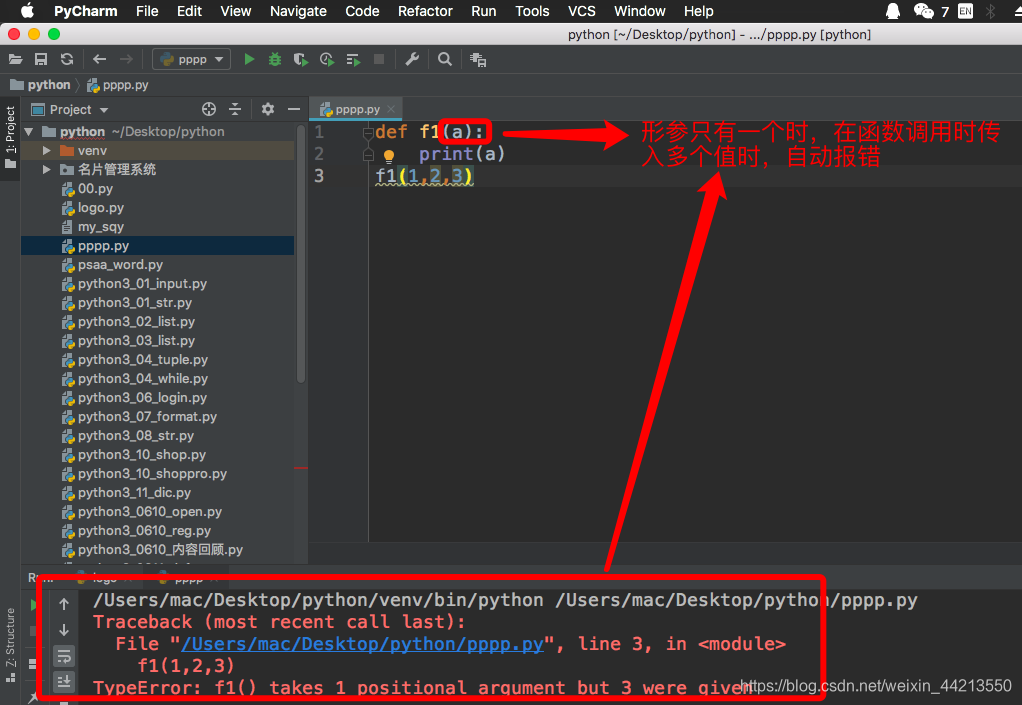
Task: Open the pppp run configuration dropdown
Action: [192, 59]
